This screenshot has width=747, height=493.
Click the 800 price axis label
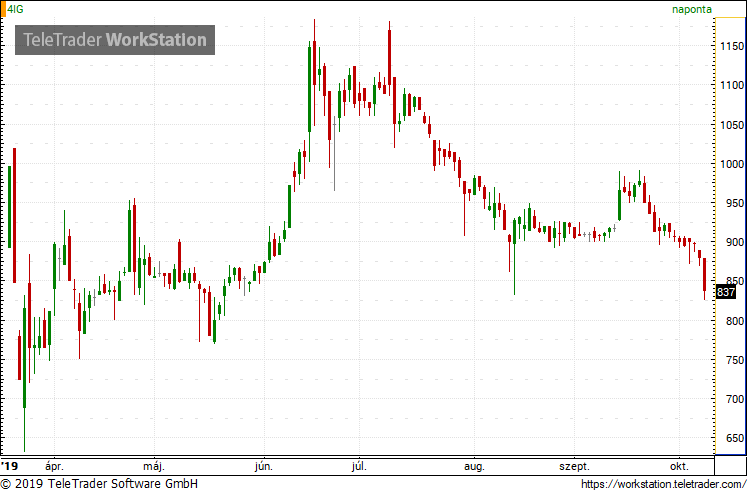pyautogui.click(x=735, y=321)
